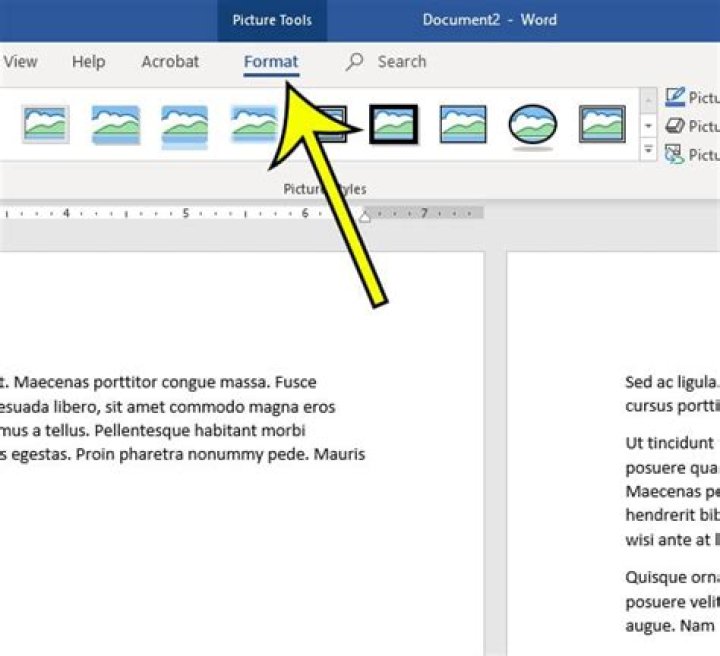Open the Acrobat tab
Image resolution: width=720 pixels, height=656 pixels.
coord(170,62)
